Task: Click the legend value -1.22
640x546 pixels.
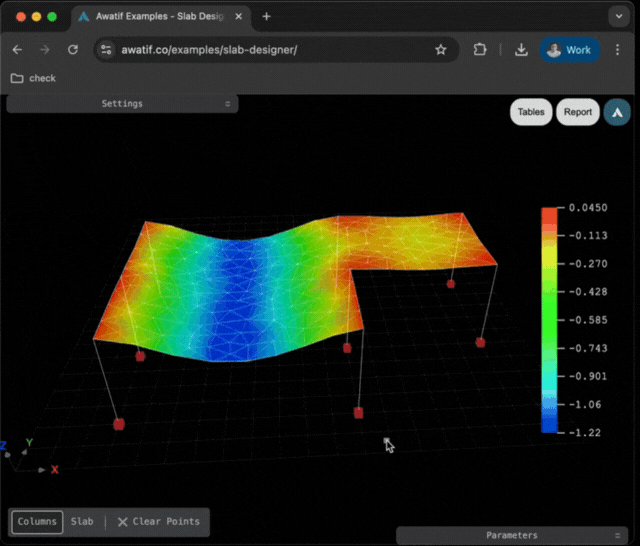Action: [584, 433]
